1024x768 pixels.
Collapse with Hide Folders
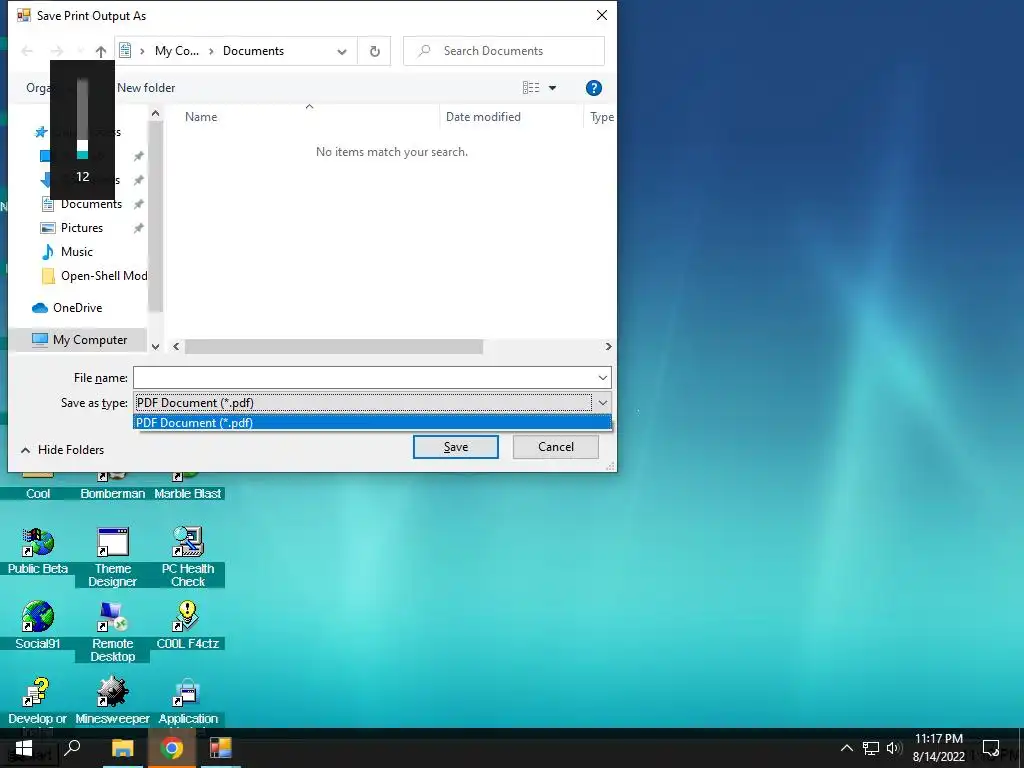point(63,450)
